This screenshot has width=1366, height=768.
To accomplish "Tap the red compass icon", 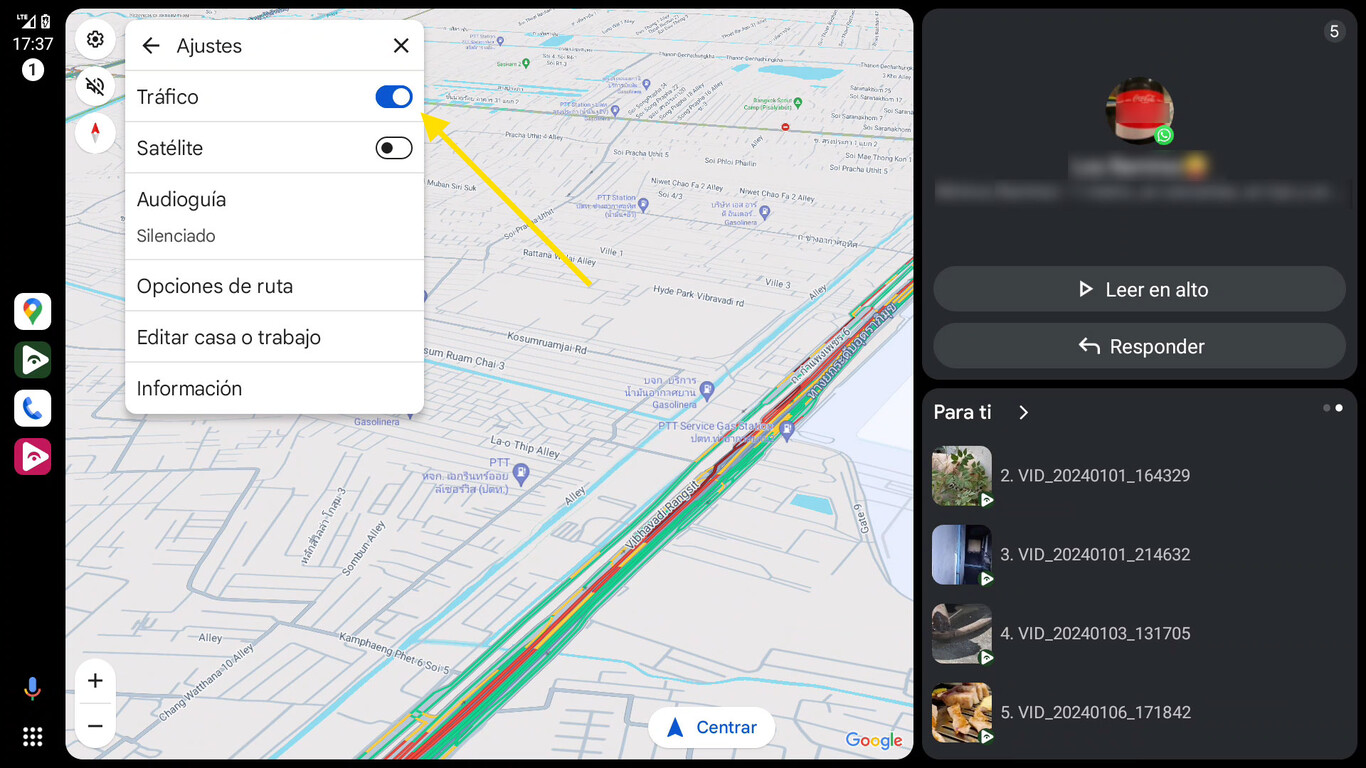I will [x=95, y=132].
